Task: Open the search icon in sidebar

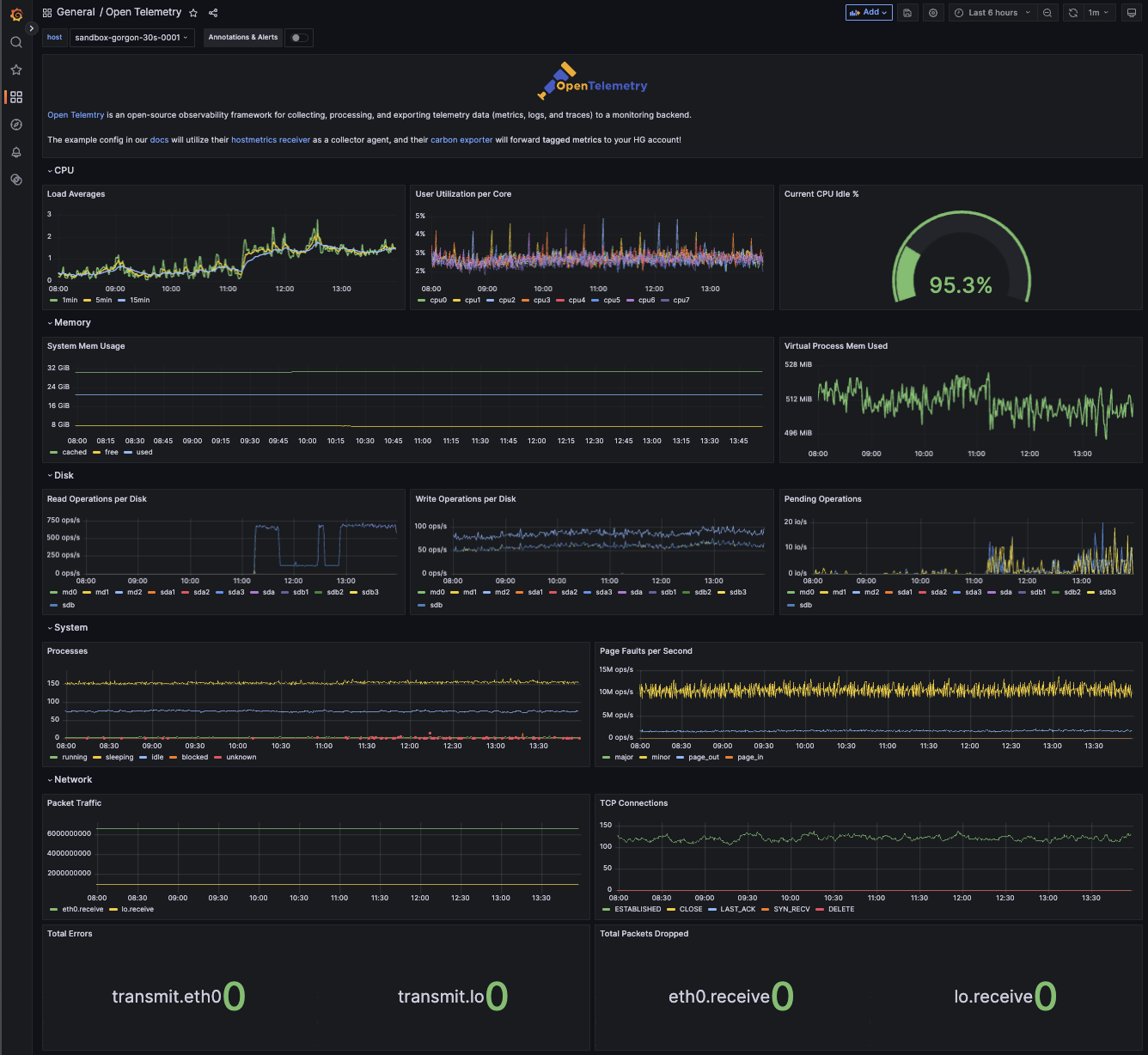Action: [x=15, y=42]
